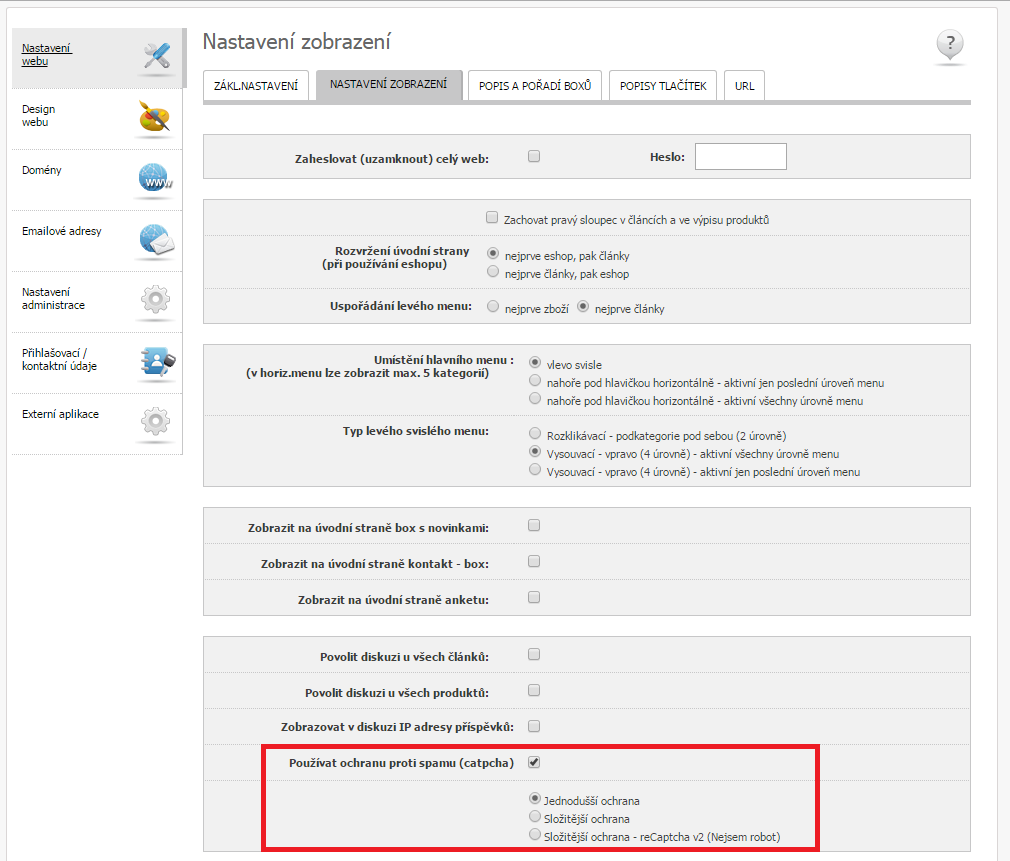
Task: Click the Heslo password input field
Action: [740, 157]
